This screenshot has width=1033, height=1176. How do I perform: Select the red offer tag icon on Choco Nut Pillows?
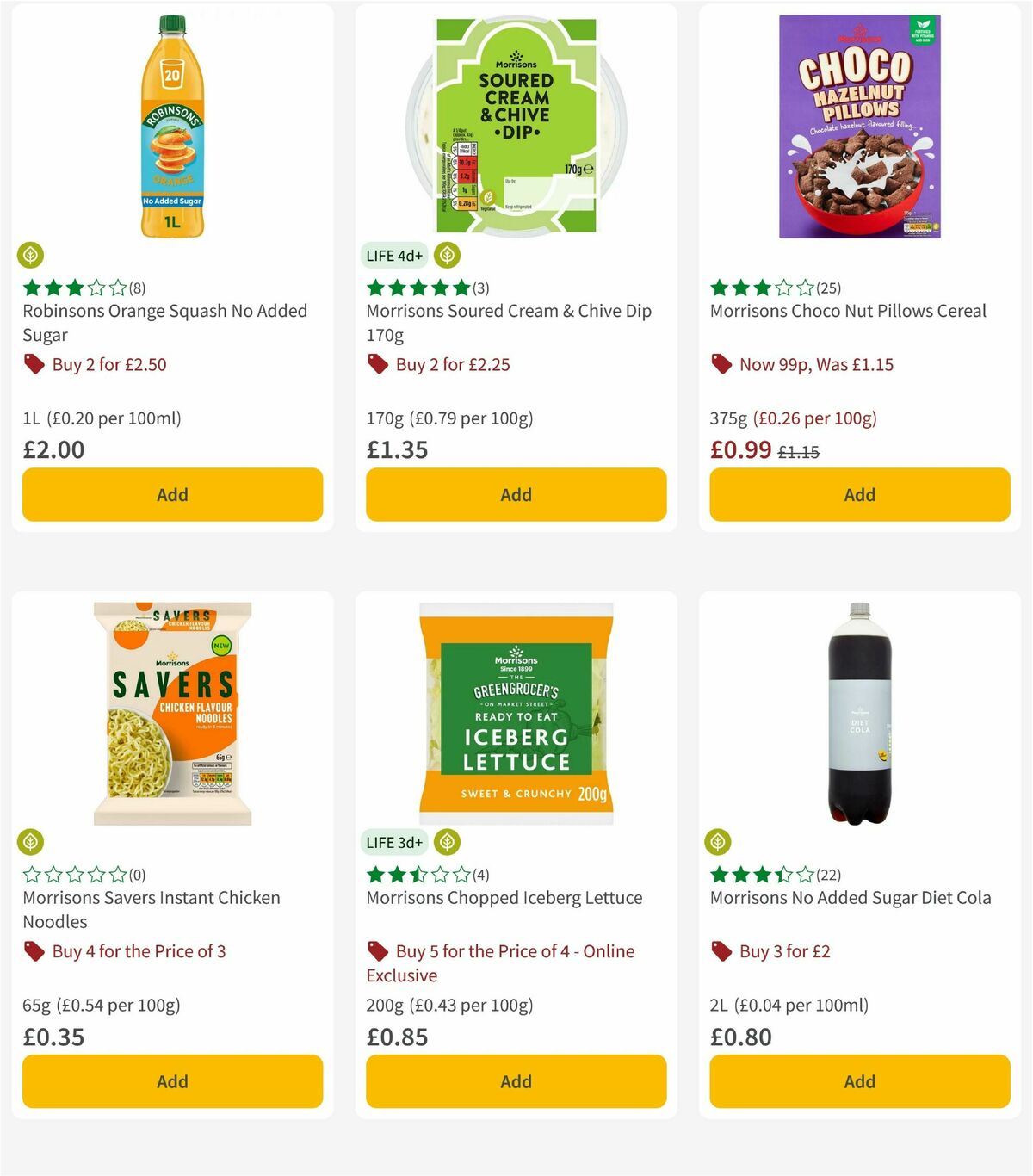click(723, 364)
